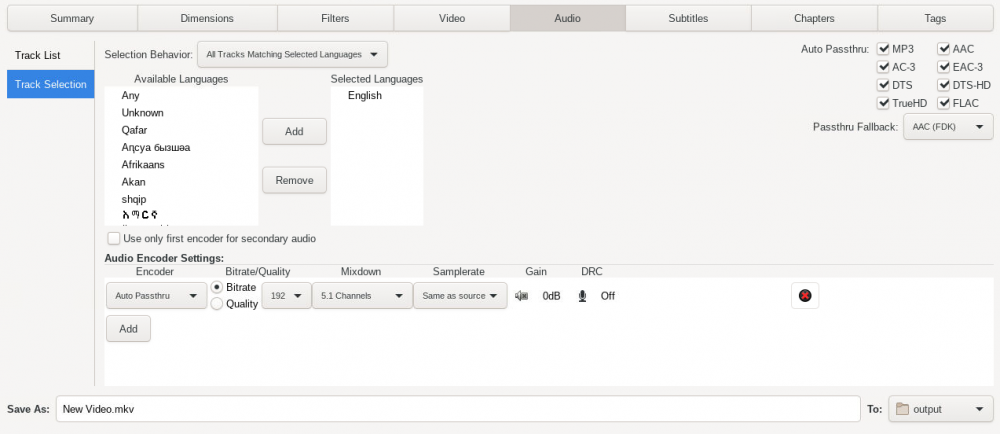Switch to the Dimensions tab
The width and height of the screenshot is (1000, 434).
(207, 18)
